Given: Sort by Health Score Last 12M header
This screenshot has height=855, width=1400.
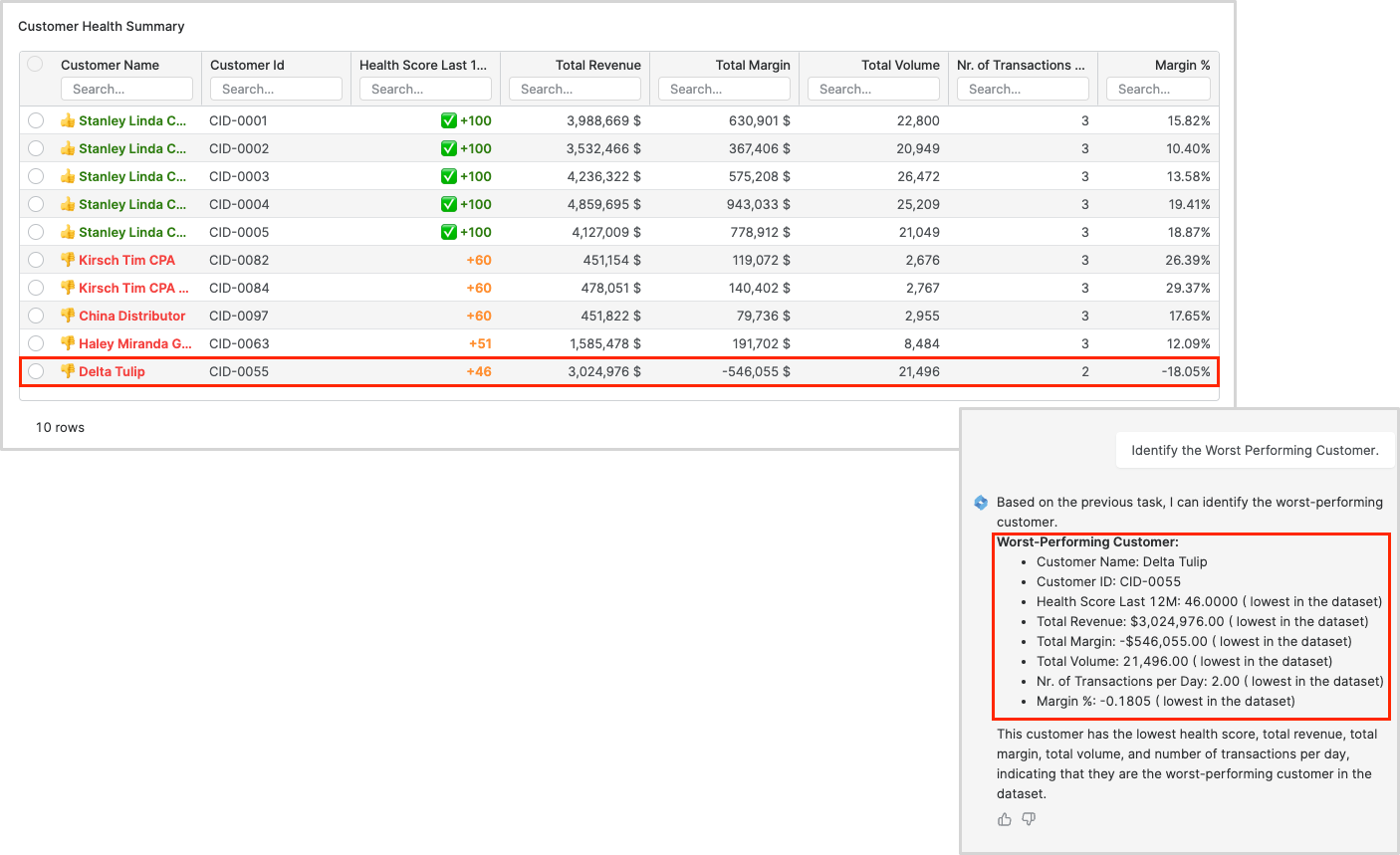Looking at the screenshot, I should [423, 65].
